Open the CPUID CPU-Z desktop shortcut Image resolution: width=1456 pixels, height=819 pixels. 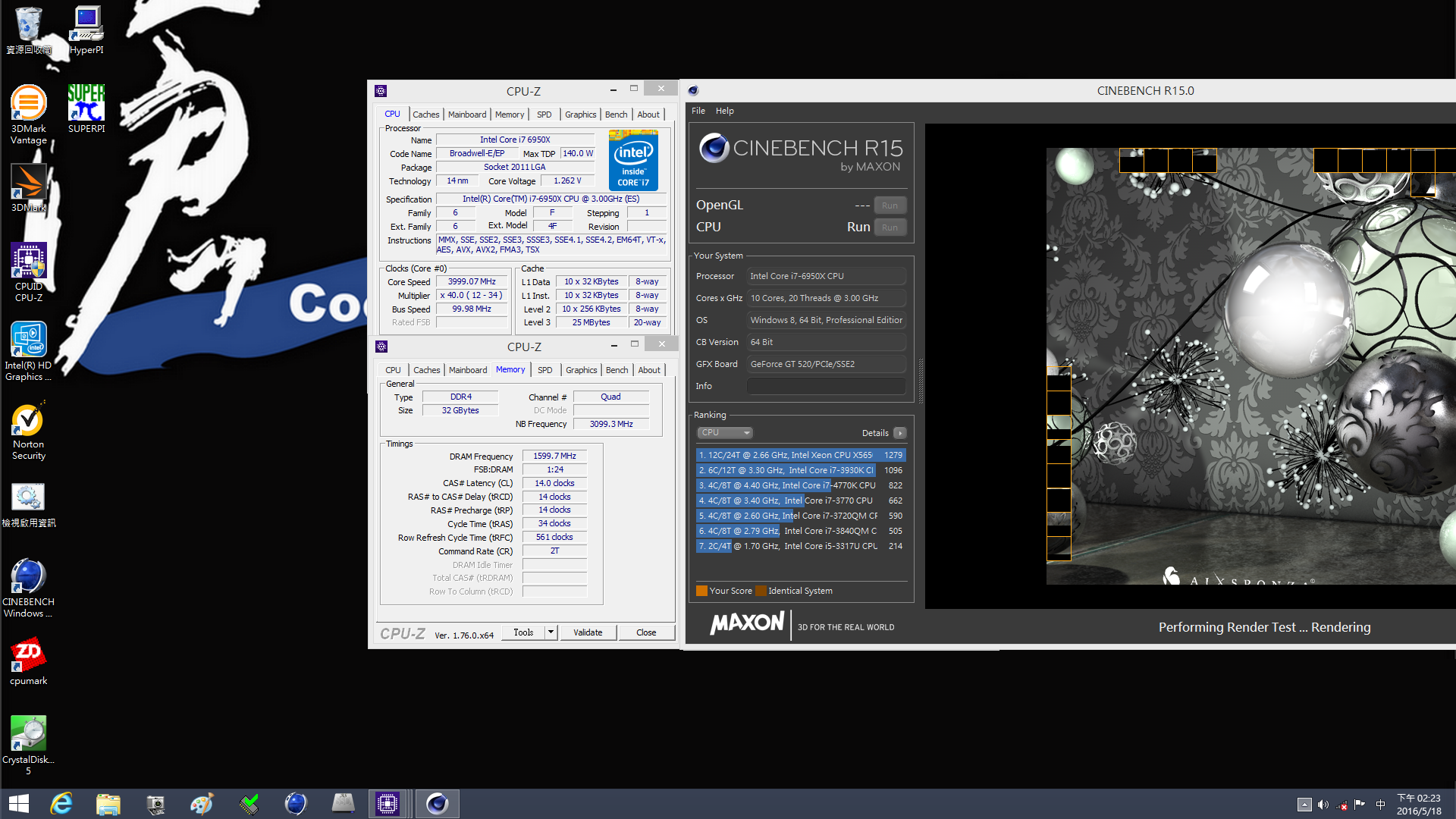tap(29, 271)
